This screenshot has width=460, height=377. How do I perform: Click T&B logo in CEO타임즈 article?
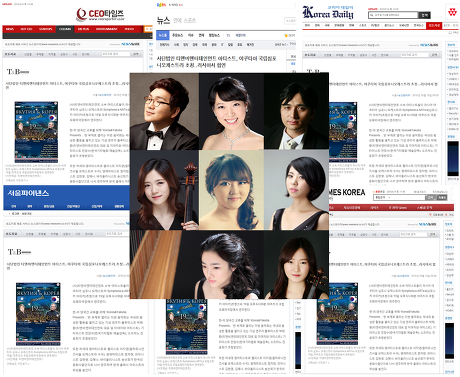coord(18,72)
